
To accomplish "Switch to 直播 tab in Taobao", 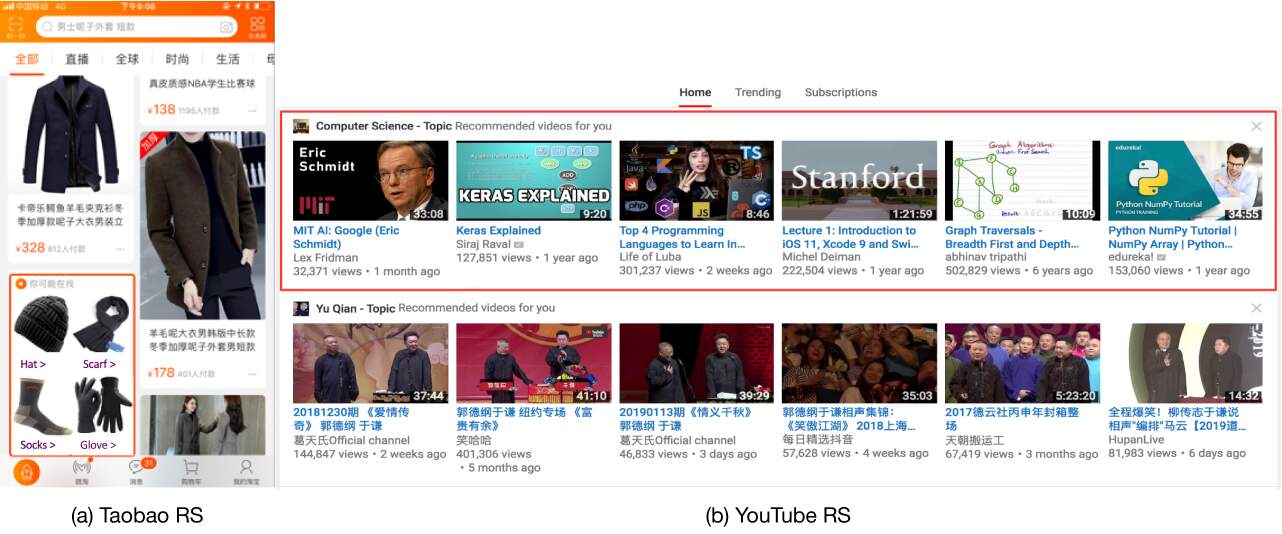I will point(77,59).
